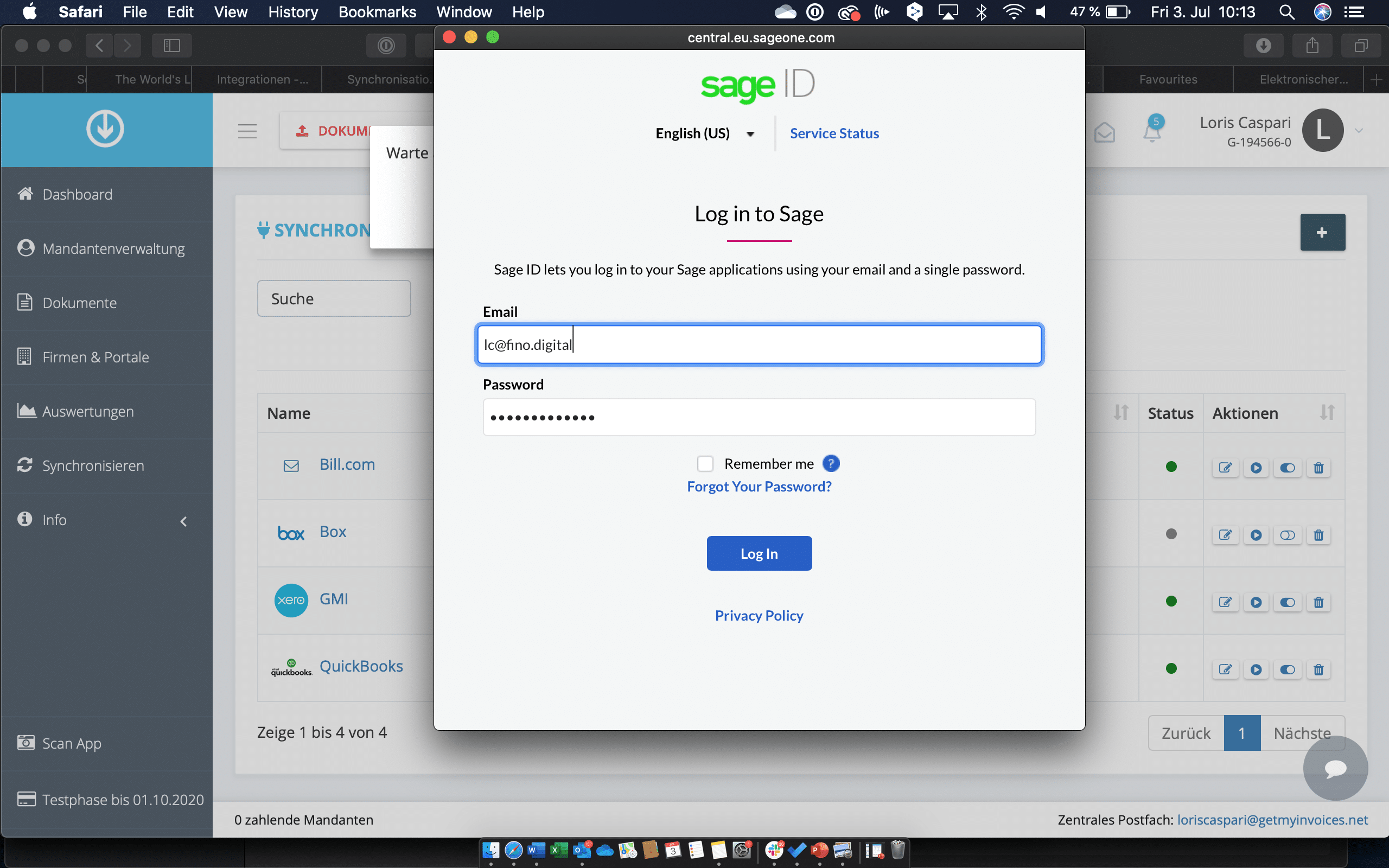Go to Nächste page
The width and height of the screenshot is (1389, 868).
pyautogui.click(x=1302, y=733)
